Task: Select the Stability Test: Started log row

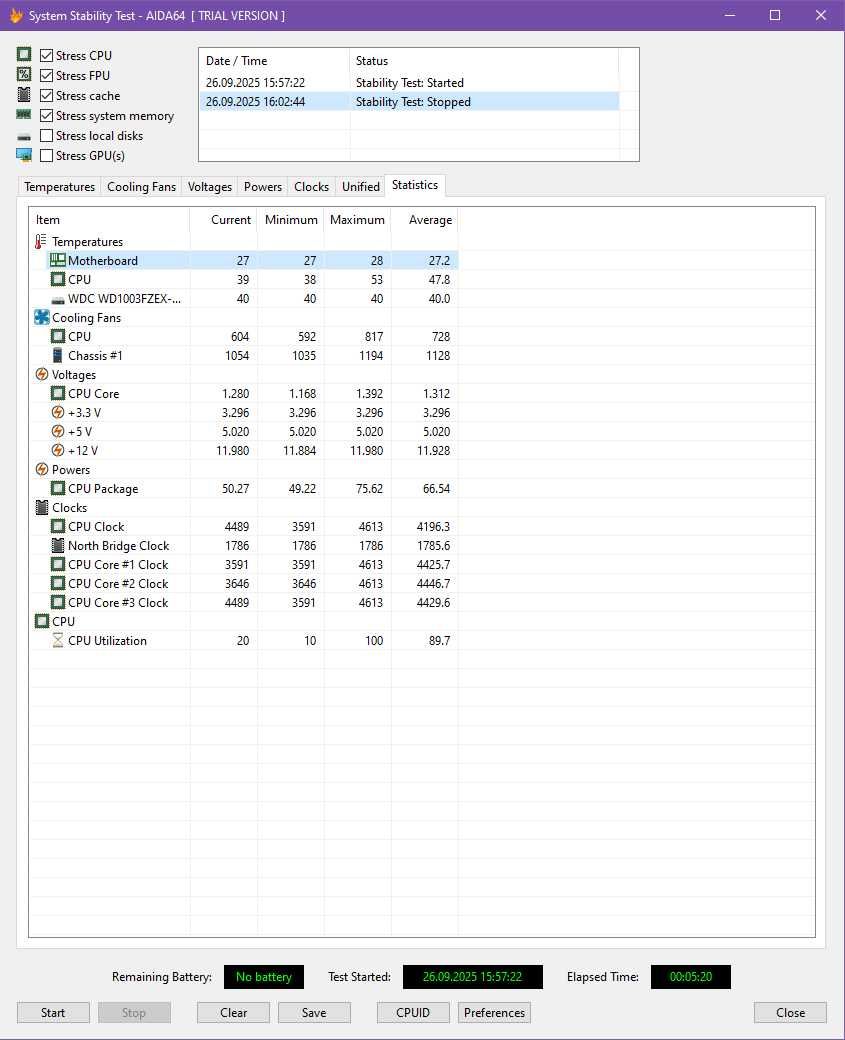Action: point(409,82)
